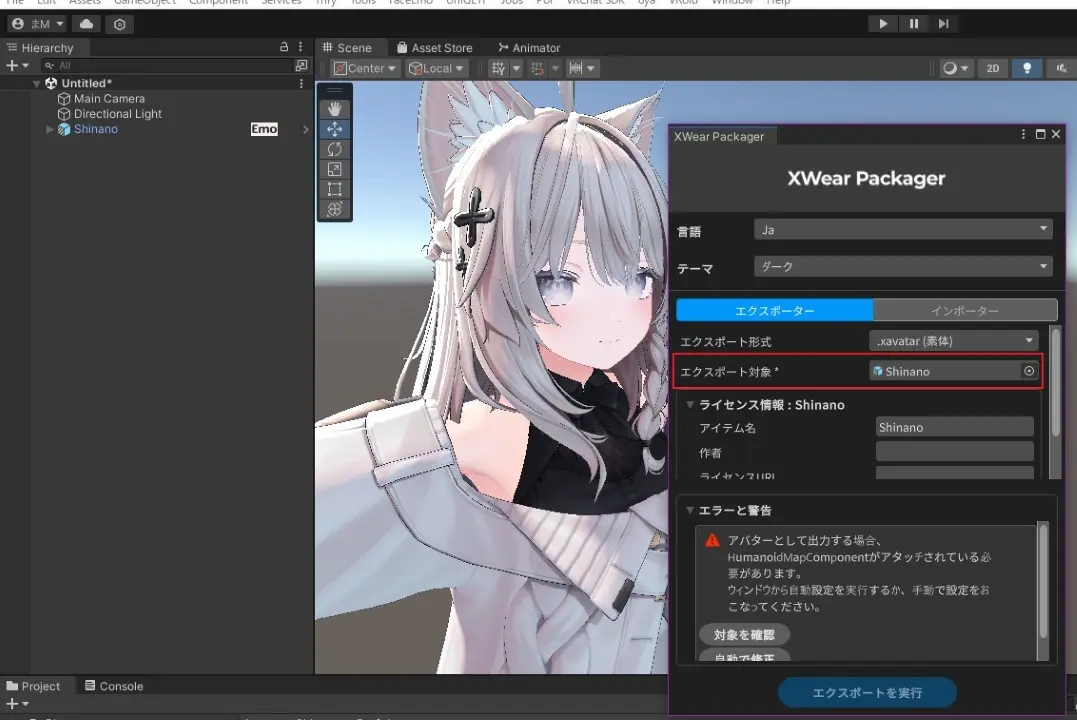The image size is (1077, 720).
Task: Click the red warning icon in errors
Action: tap(712, 540)
